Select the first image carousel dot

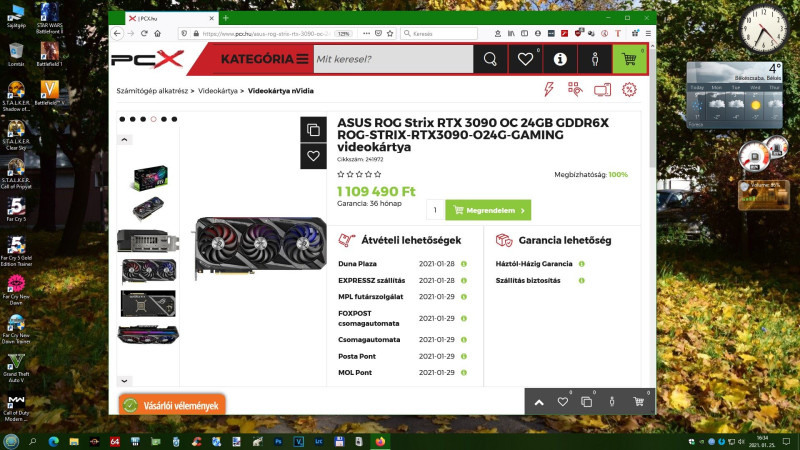[122, 119]
